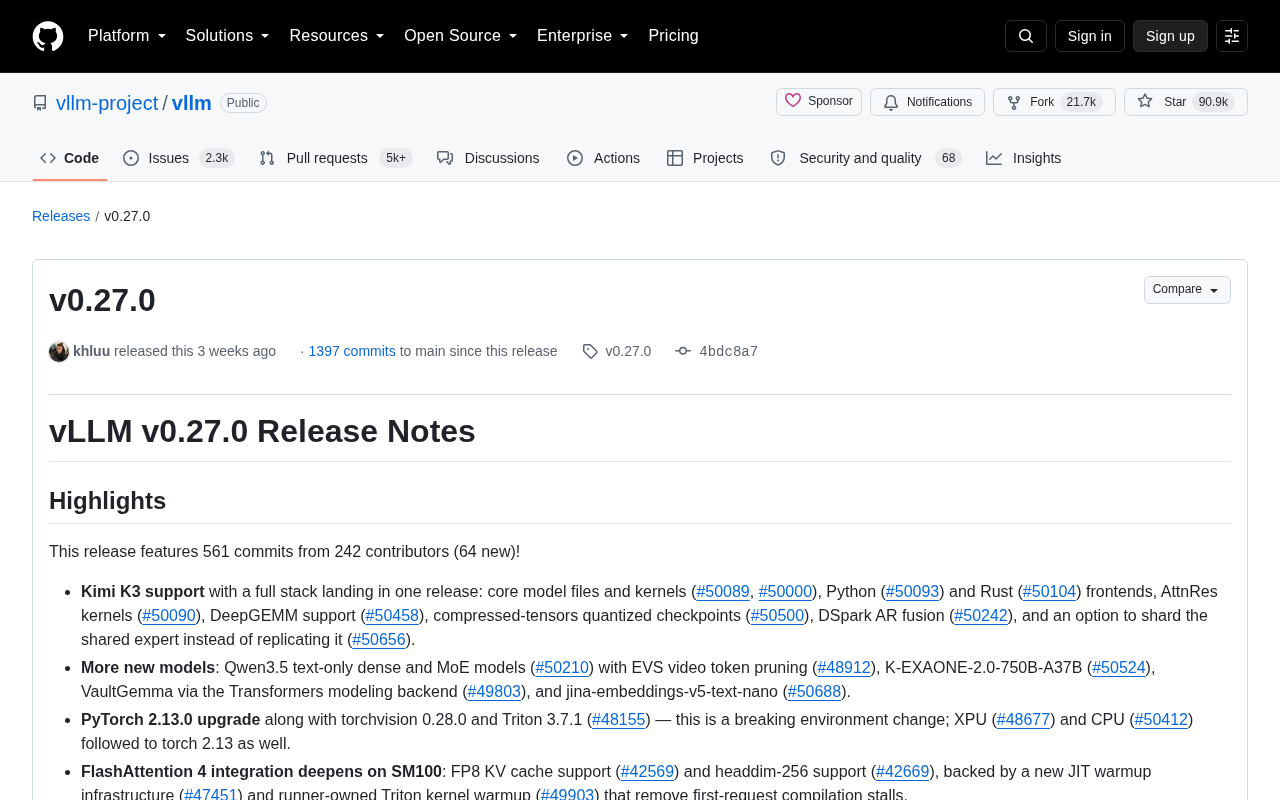Image resolution: width=1280 pixels, height=800 pixels.
Task: Expand the Enterprise menu
Action: coord(583,36)
